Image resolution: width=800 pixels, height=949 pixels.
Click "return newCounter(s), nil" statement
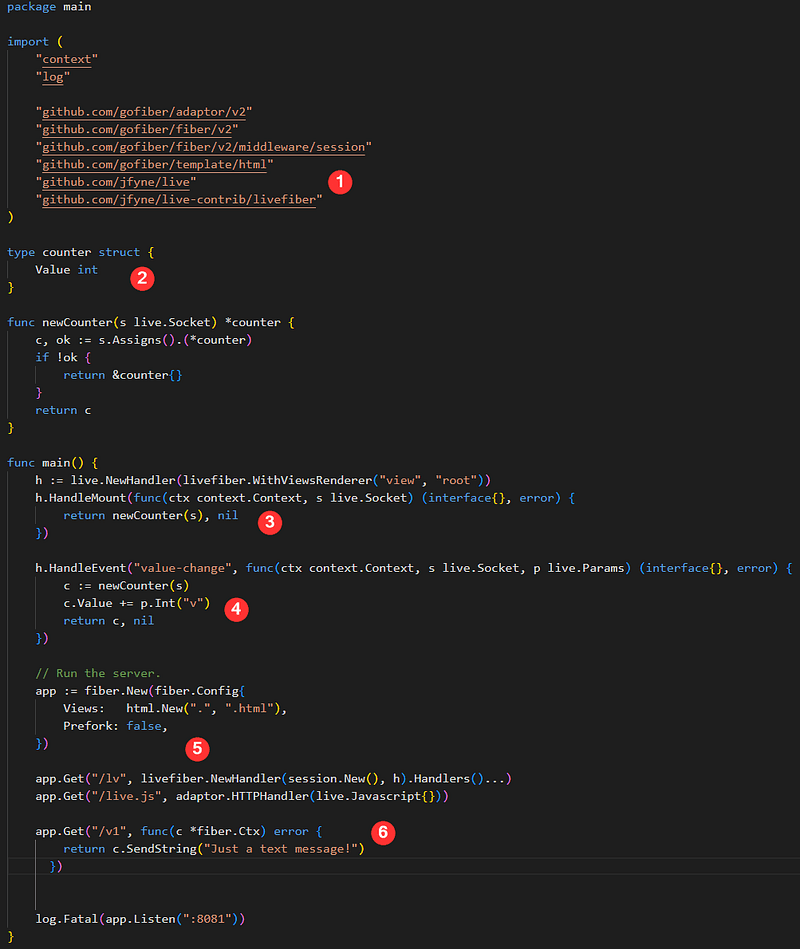point(151,516)
